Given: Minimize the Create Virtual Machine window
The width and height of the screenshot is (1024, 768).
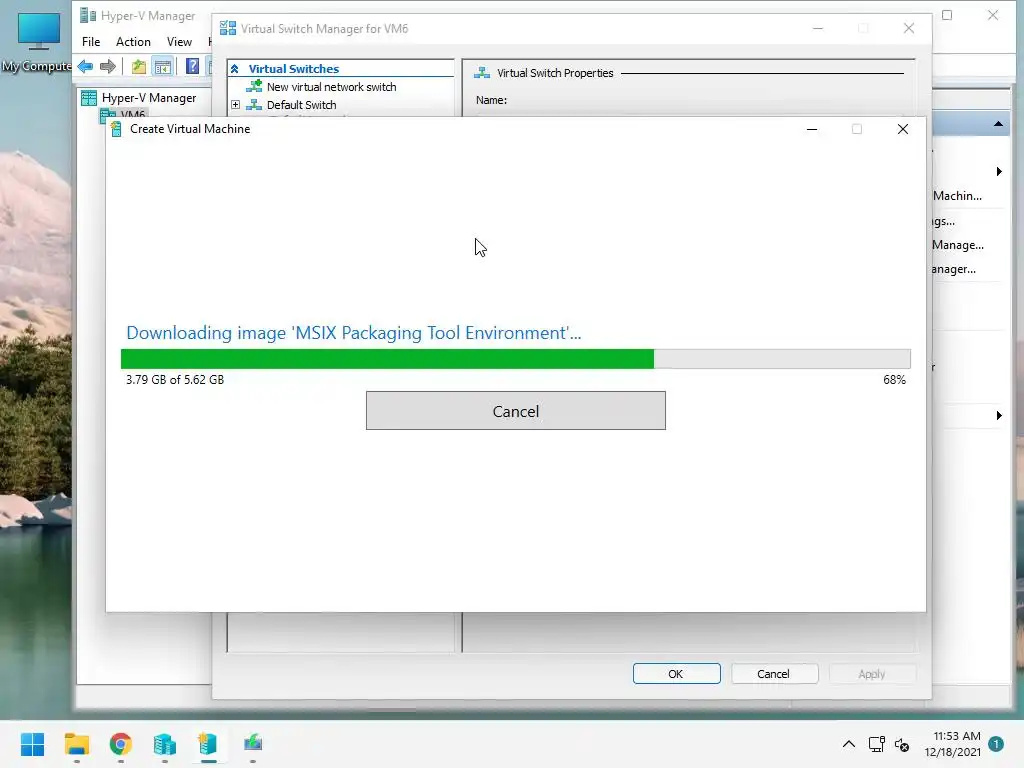Looking at the screenshot, I should pos(812,129).
